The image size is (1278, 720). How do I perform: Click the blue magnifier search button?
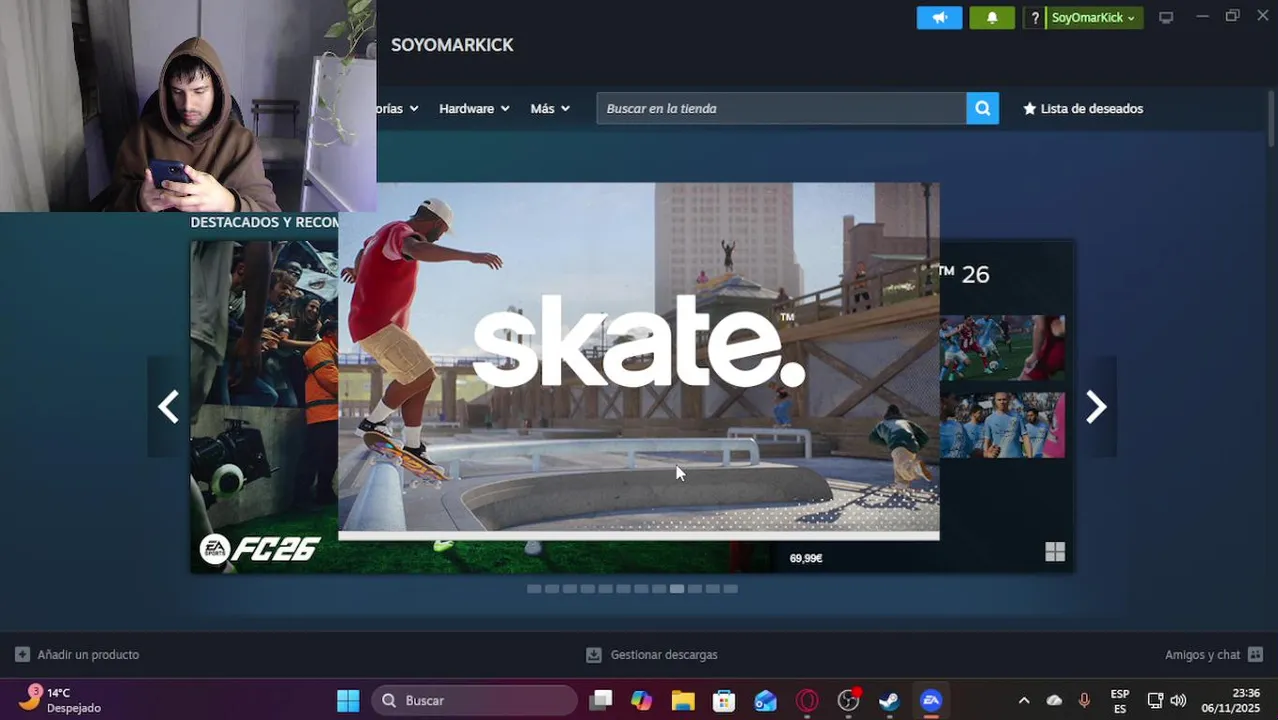pyautogui.click(x=982, y=108)
